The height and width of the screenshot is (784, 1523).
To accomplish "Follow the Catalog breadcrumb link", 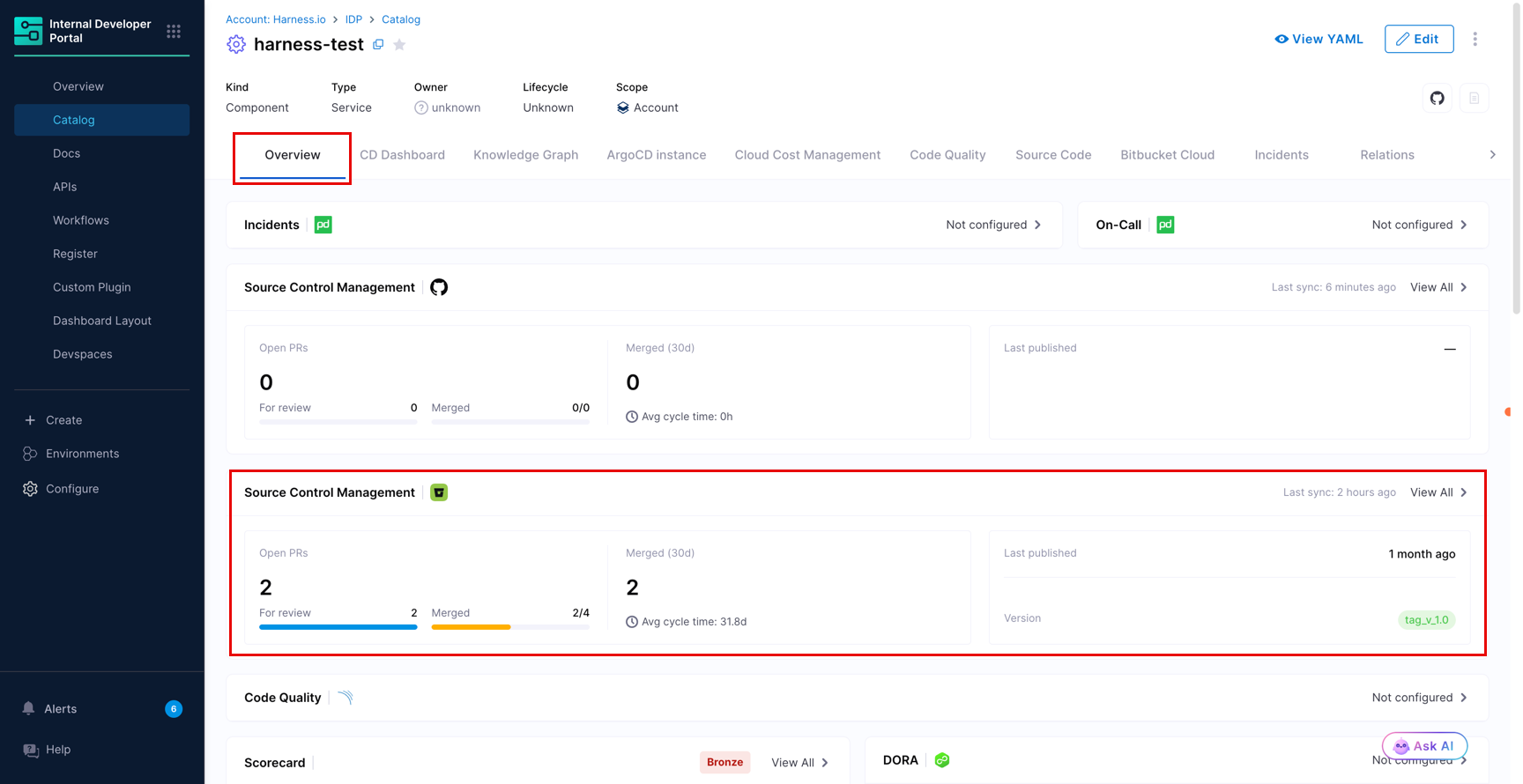I will (x=401, y=19).
